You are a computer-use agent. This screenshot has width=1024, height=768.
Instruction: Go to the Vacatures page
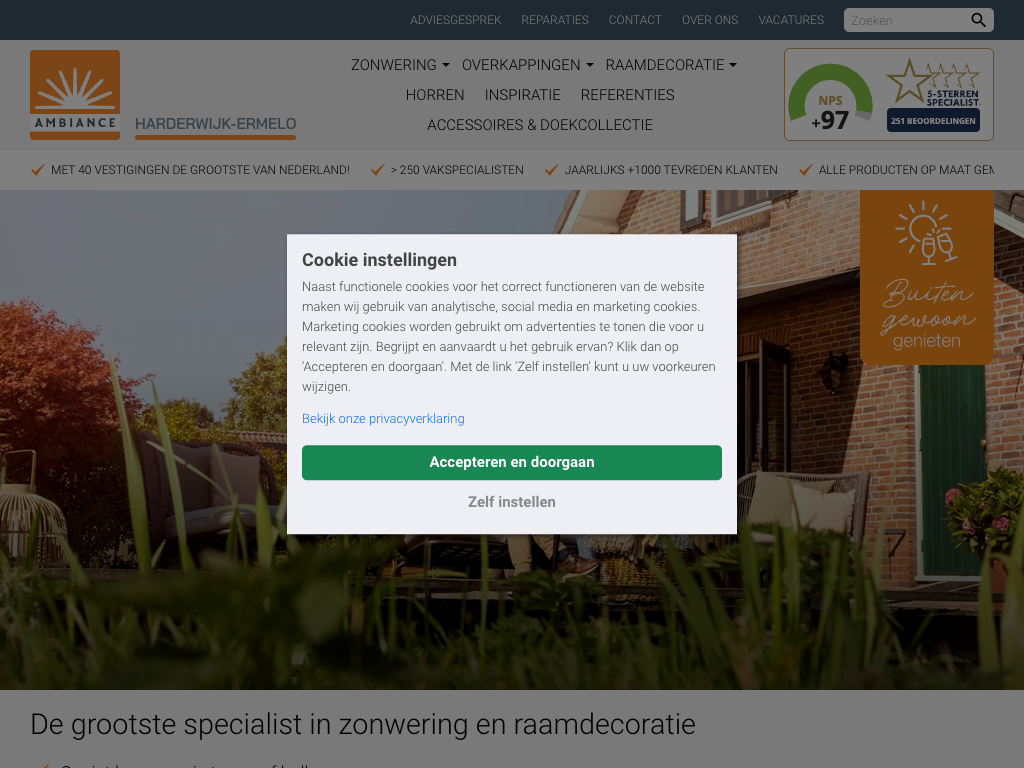(x=791, y=20)
